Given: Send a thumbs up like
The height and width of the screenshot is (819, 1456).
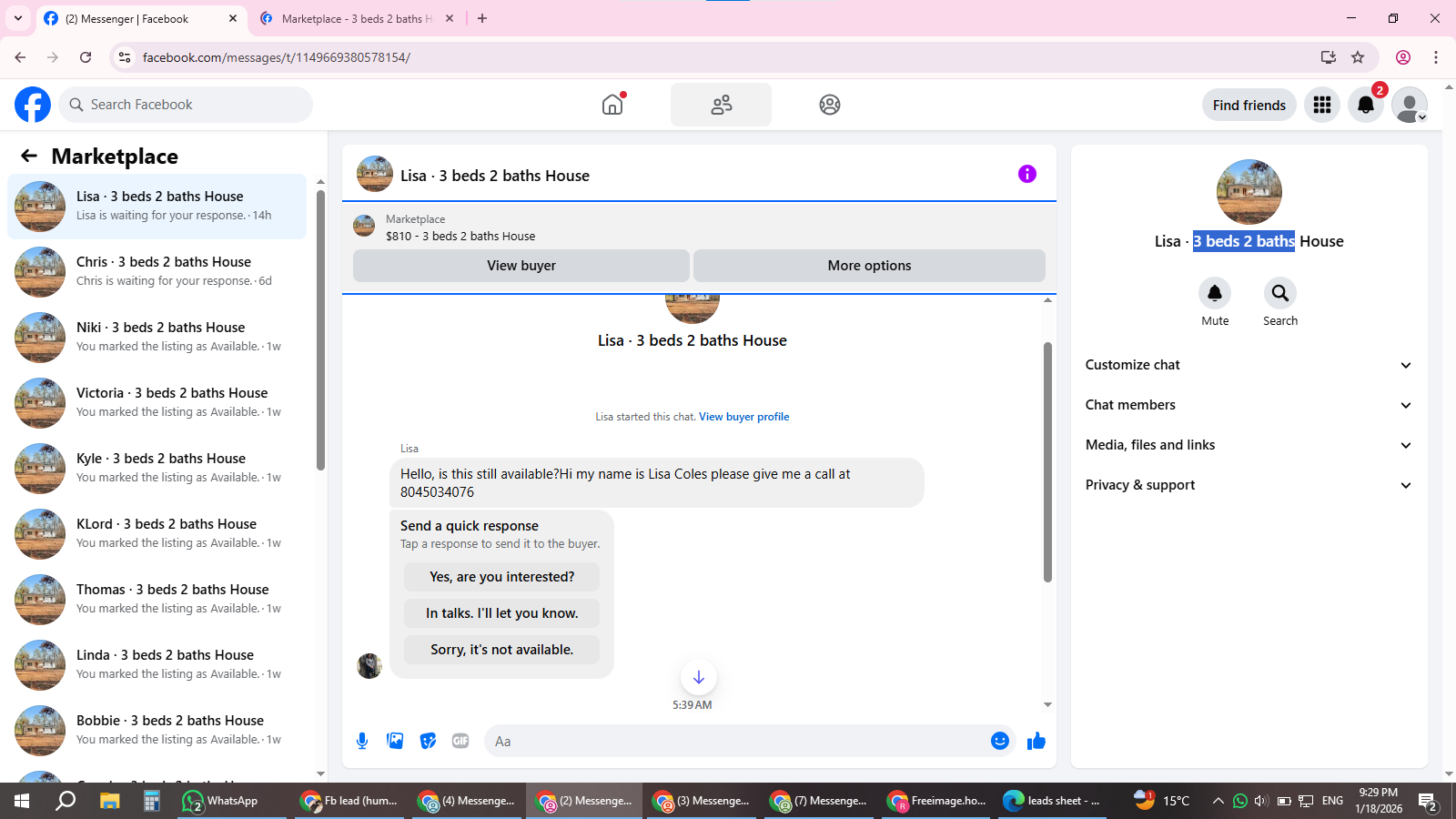Looking at the screenshot, I should click(x=1036, y=741).
